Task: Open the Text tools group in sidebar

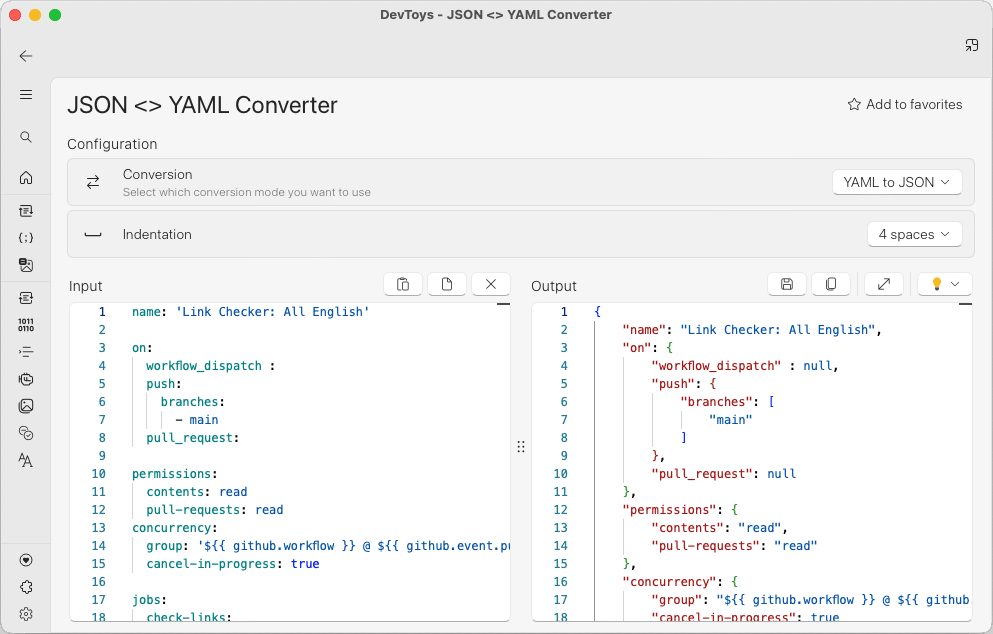Action: [x=26, y=460]
